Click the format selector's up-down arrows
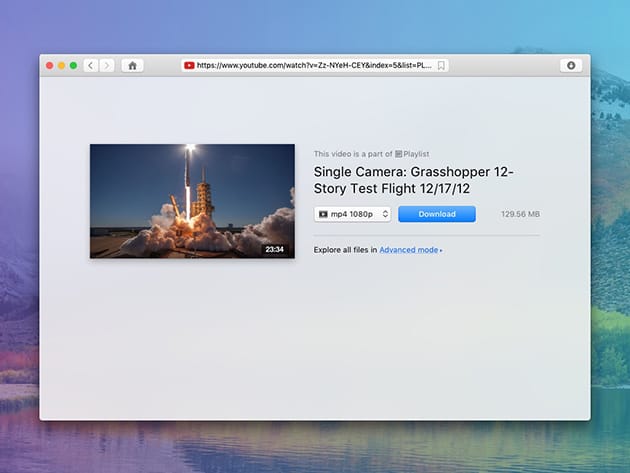Viewport: 630px width, 473px height. coord(385,214)
